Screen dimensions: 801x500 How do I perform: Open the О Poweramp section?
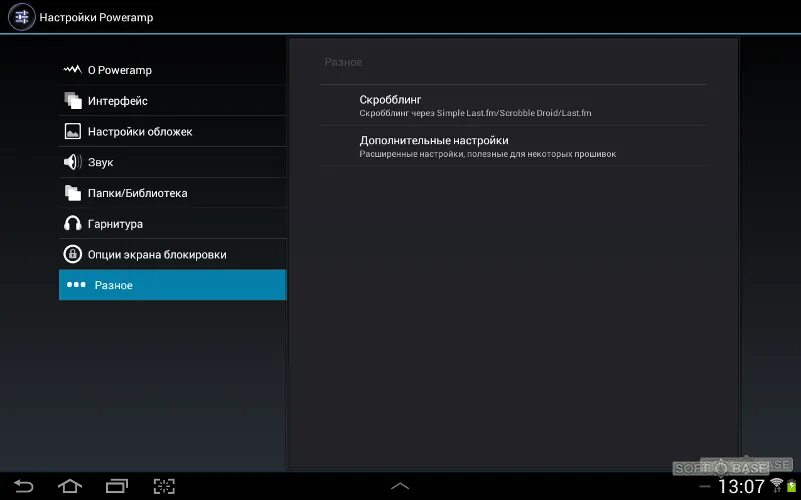point(173,70)
